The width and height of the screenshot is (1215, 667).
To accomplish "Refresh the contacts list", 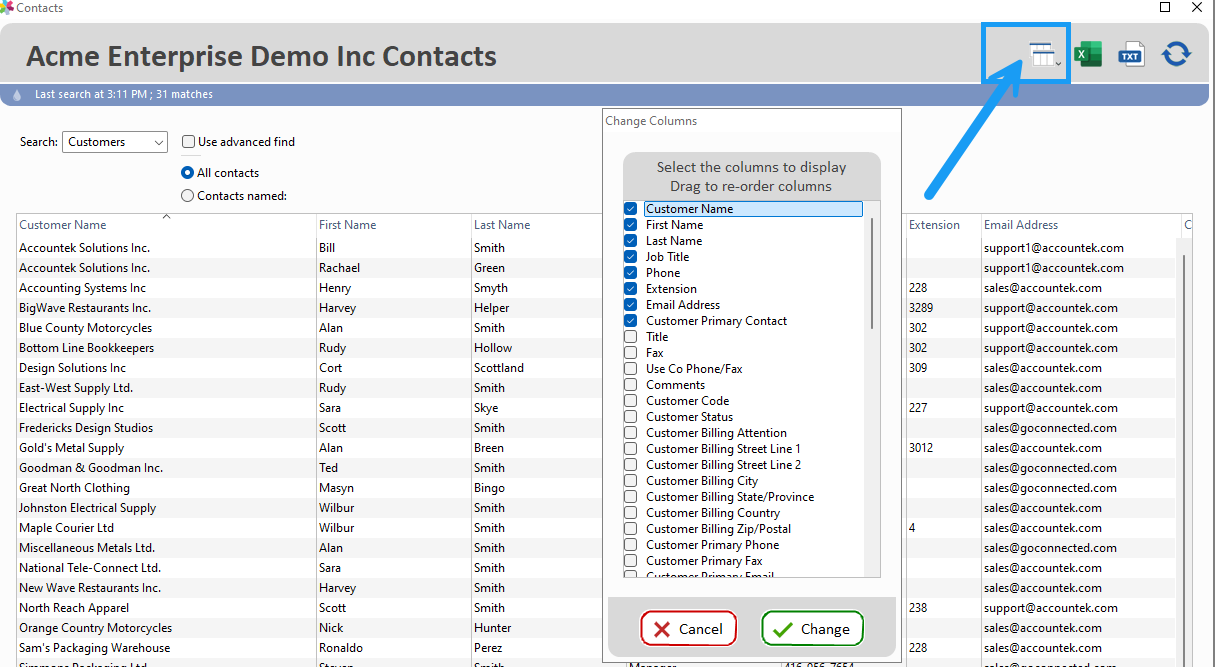I will (x=1176, y=54).
